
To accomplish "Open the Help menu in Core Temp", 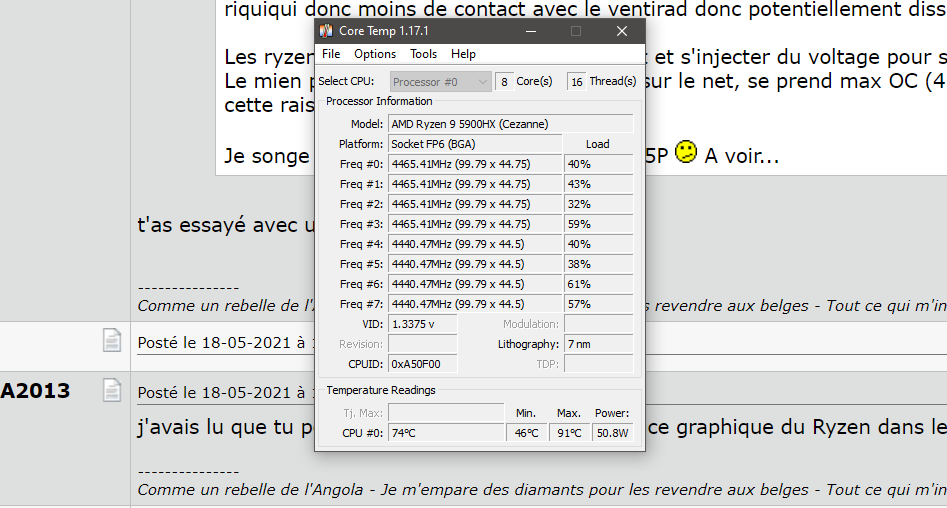I will (463, 54).
